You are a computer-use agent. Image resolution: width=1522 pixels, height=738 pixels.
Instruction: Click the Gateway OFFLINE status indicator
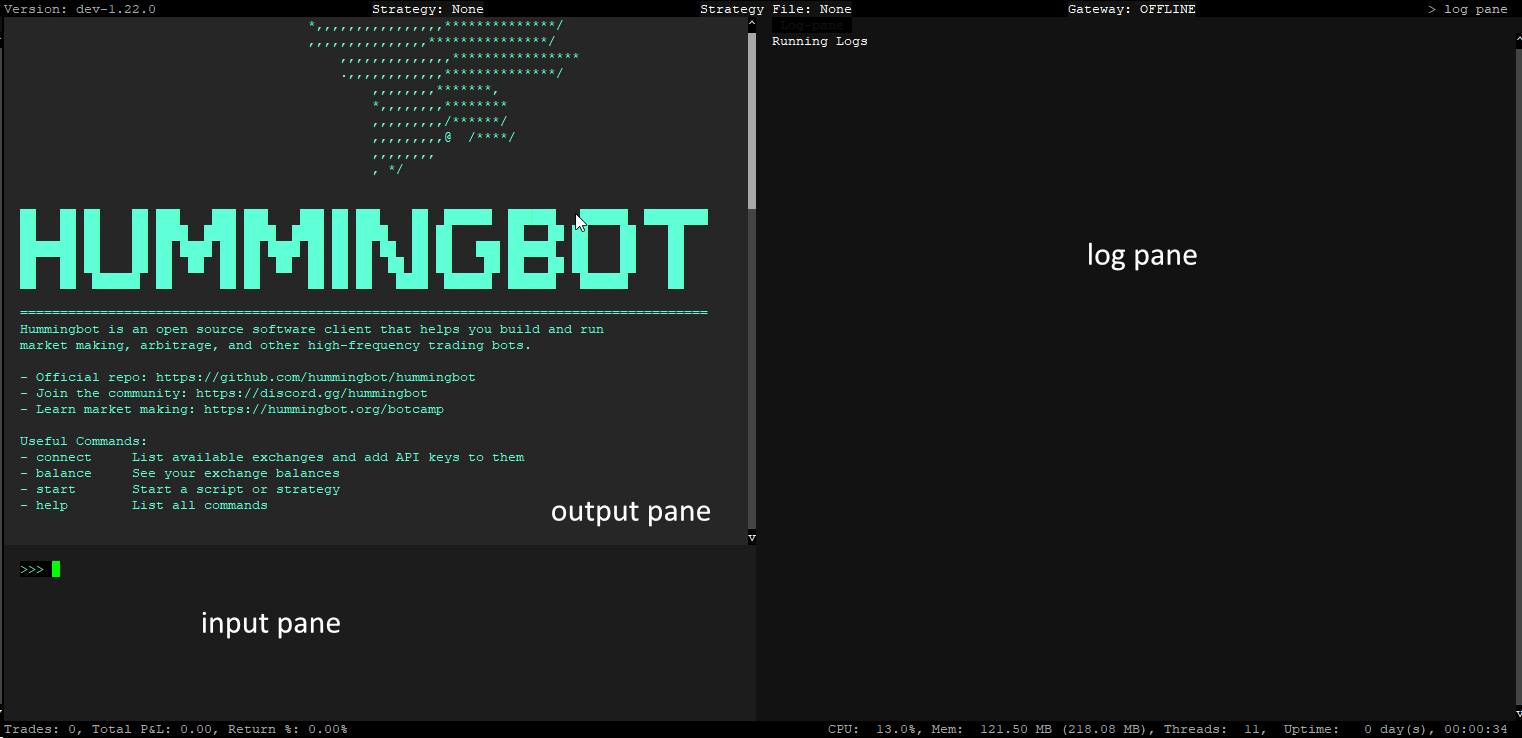(1131, 9)
